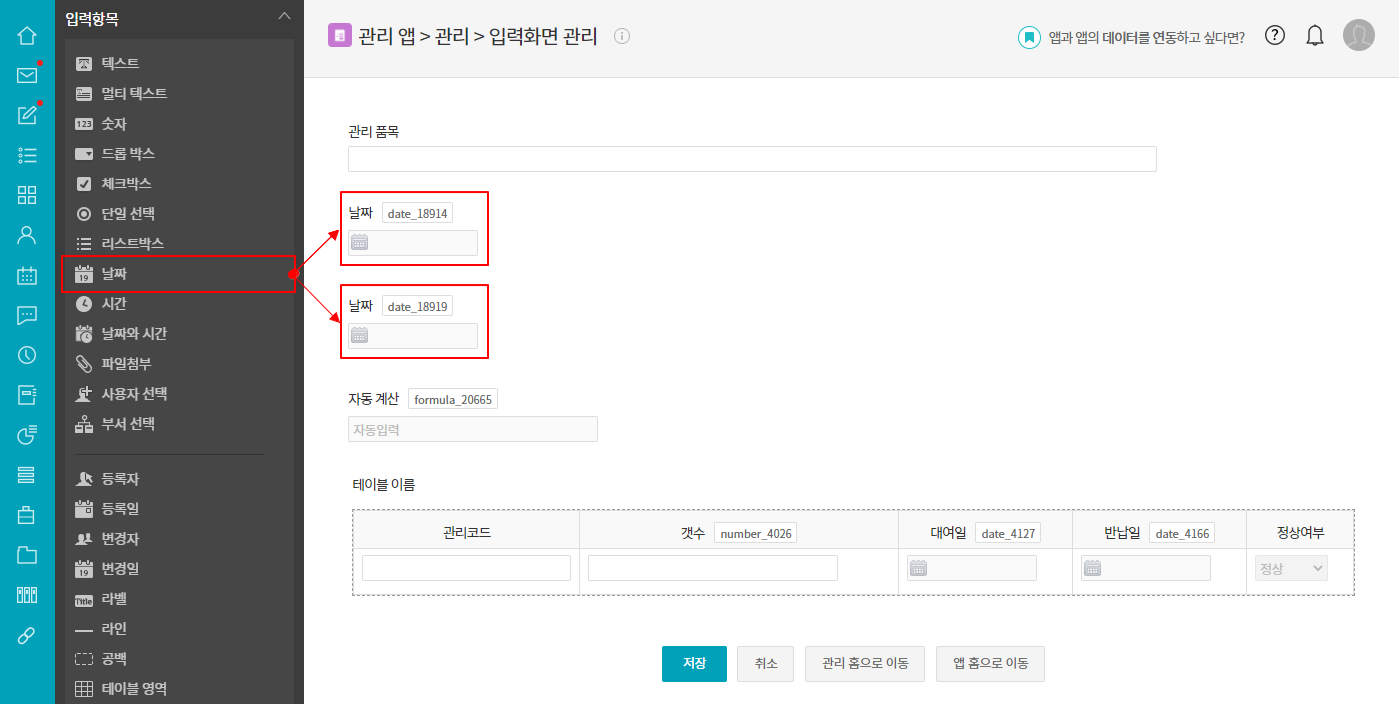This screenshot has height=704, width=1399.
Task: Open calendar picker in 반납일 column
Action: tap(1093, 568)
